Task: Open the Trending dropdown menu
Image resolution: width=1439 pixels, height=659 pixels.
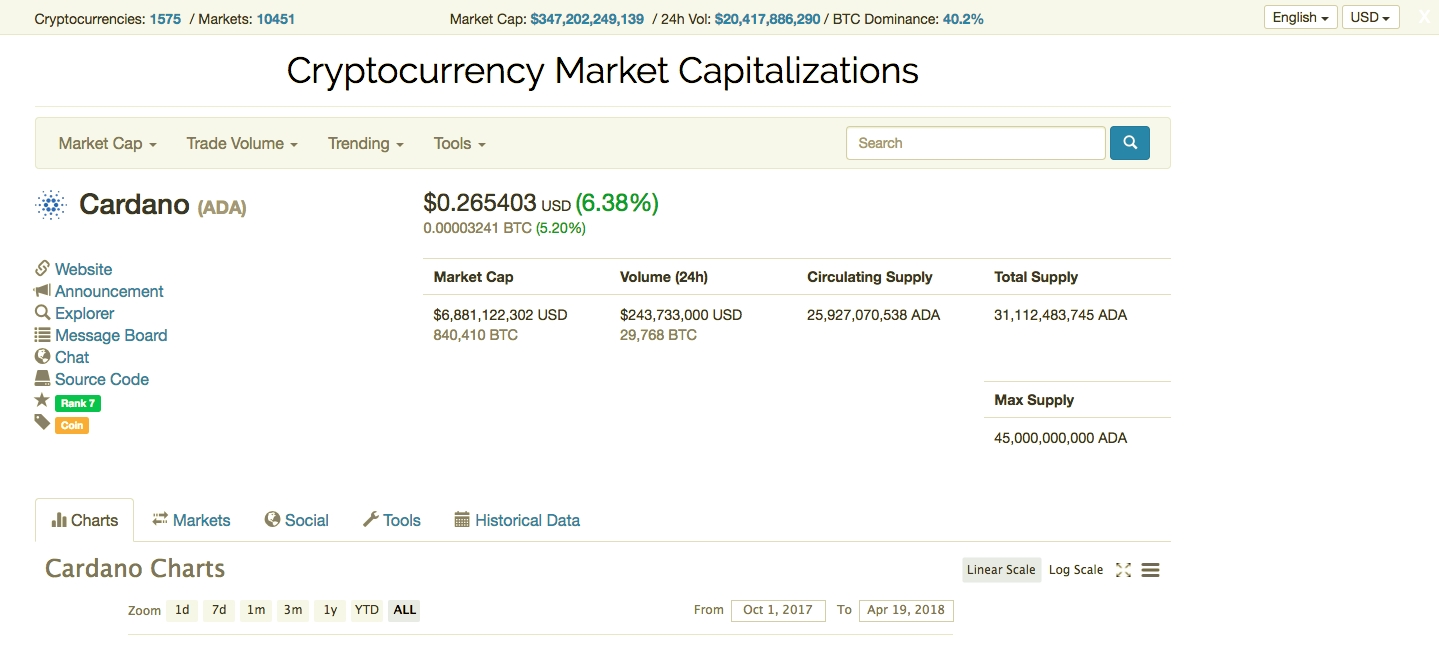Action: [366, 143]
